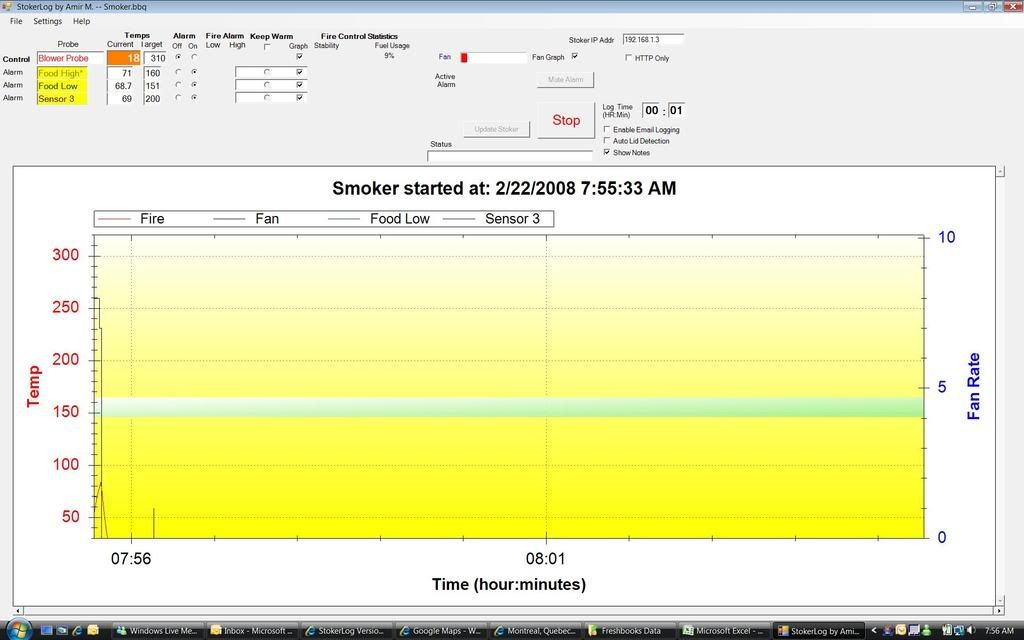Click the 9% Fuel Usage value
Screen dimensions: 1024x640
389,56
